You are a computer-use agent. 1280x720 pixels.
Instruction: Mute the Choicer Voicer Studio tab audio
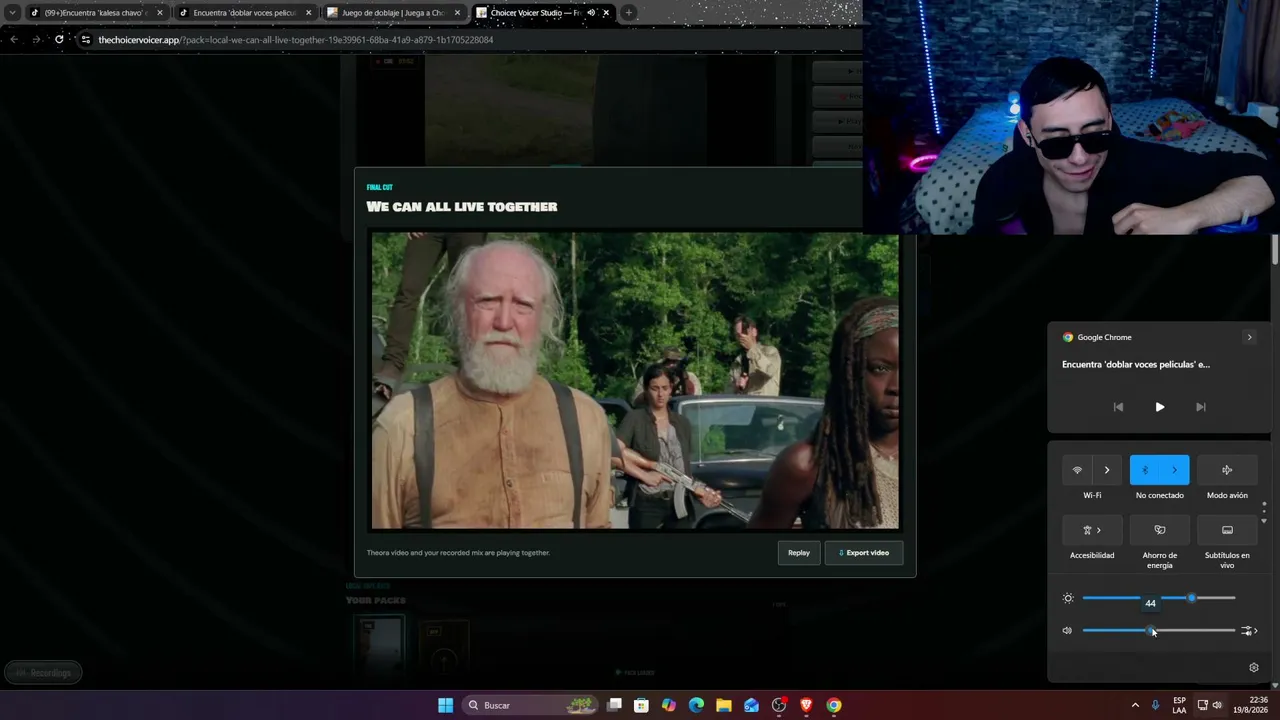[x=591, y=13]
